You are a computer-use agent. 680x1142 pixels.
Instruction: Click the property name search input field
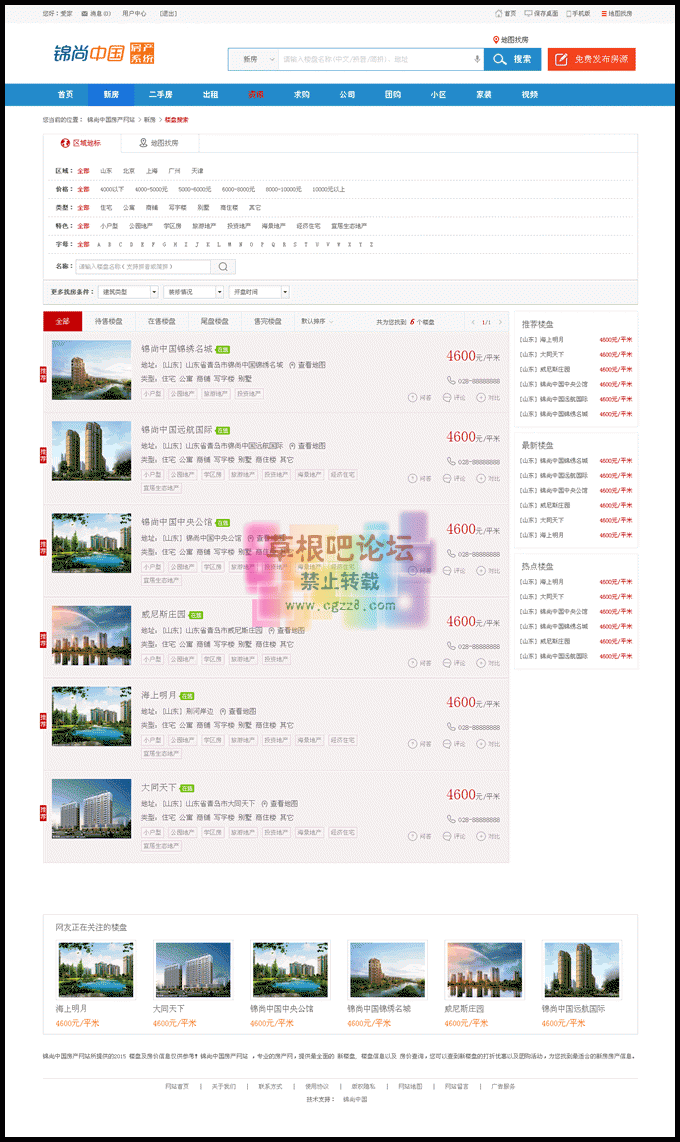[x=143, y=267]
